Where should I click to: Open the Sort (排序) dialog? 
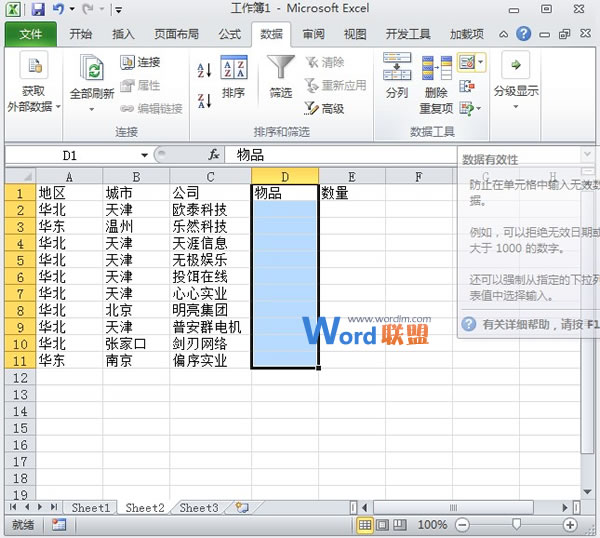tap(233, 77)
